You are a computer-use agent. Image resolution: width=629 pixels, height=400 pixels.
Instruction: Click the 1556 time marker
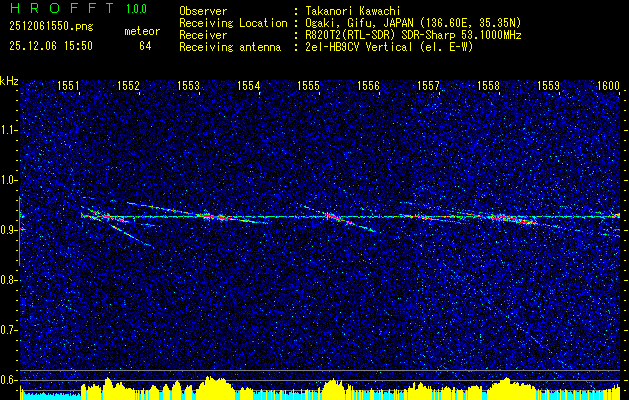[369, 85]
